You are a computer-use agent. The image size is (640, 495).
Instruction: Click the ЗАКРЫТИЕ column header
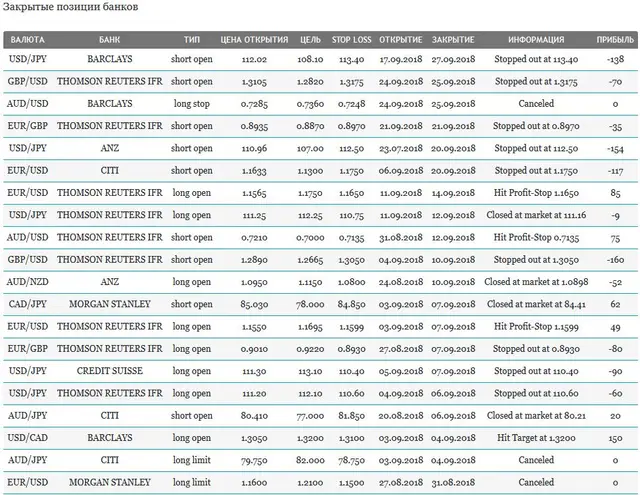[x=453, y=40]
